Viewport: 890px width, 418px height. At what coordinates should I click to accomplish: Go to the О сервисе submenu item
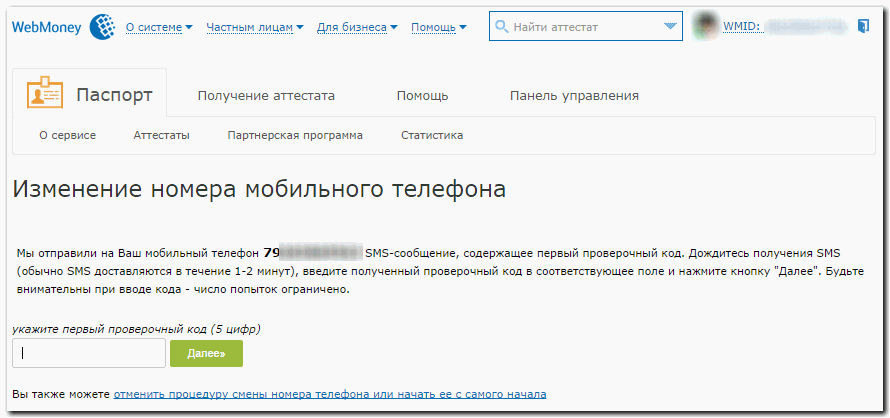pyautogui.click(x=67, y=135)
